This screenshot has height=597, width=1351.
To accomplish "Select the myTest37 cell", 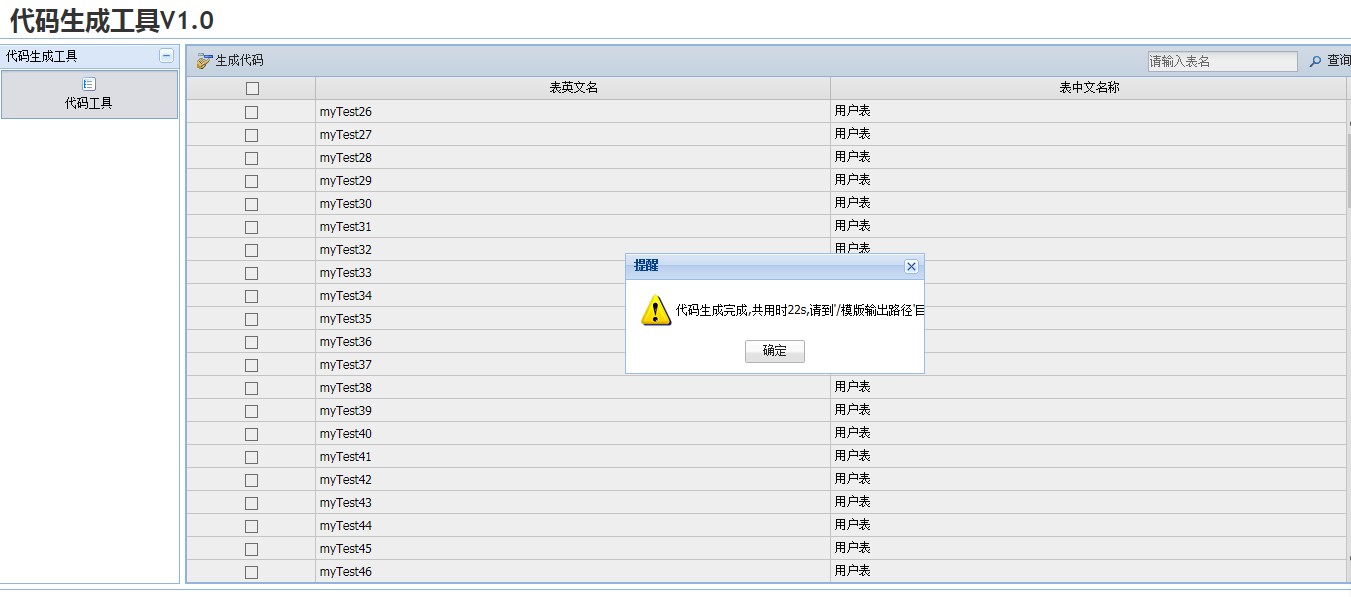I will (573, 365).
